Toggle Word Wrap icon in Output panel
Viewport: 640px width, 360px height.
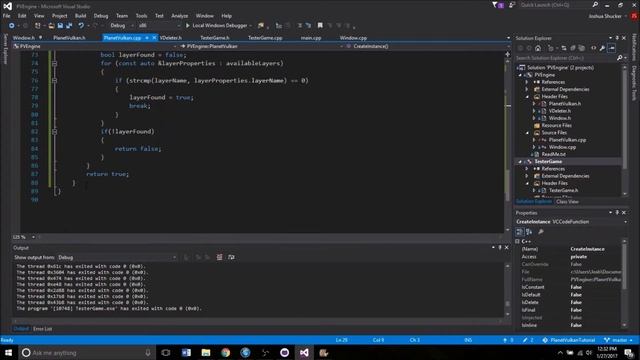[x=231, y=257]
